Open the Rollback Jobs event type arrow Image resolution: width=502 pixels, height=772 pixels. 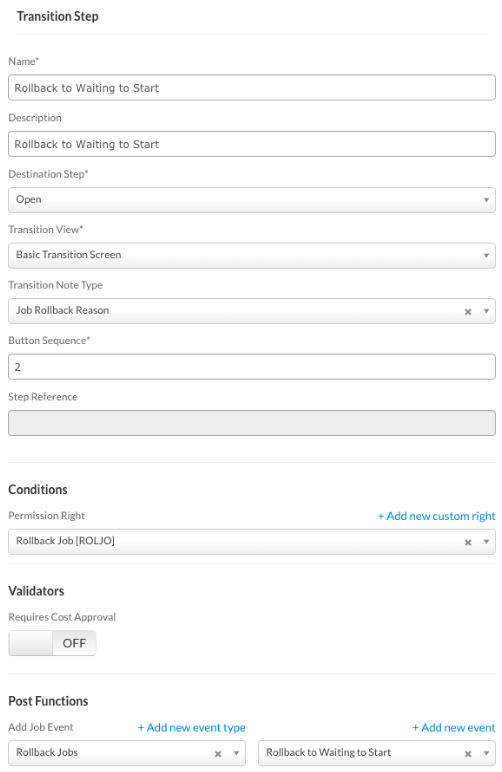point(236,753)
